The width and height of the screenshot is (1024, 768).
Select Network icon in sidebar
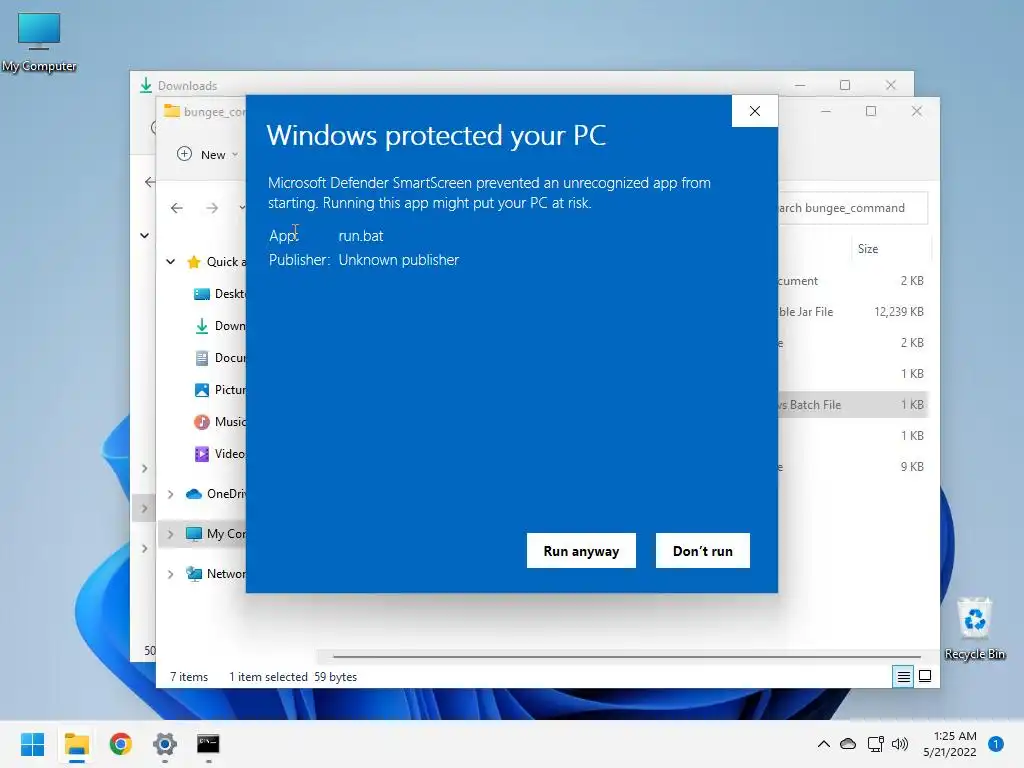pos(194,574)
